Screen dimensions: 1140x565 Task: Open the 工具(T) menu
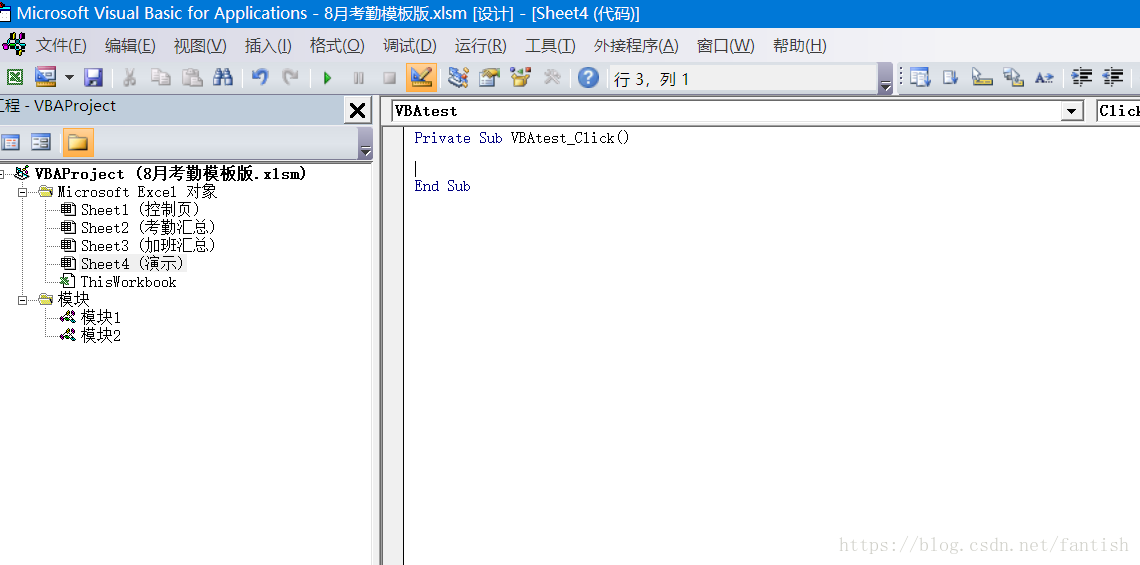pos(550,46)
